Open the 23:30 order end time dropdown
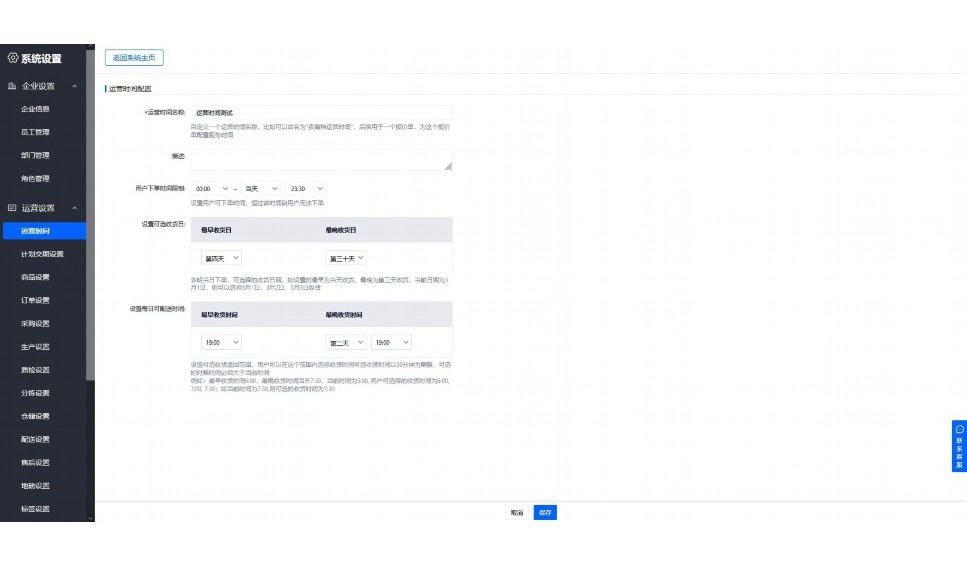The height and width of the screenshot is (566, 967). [x=305, y=188]
